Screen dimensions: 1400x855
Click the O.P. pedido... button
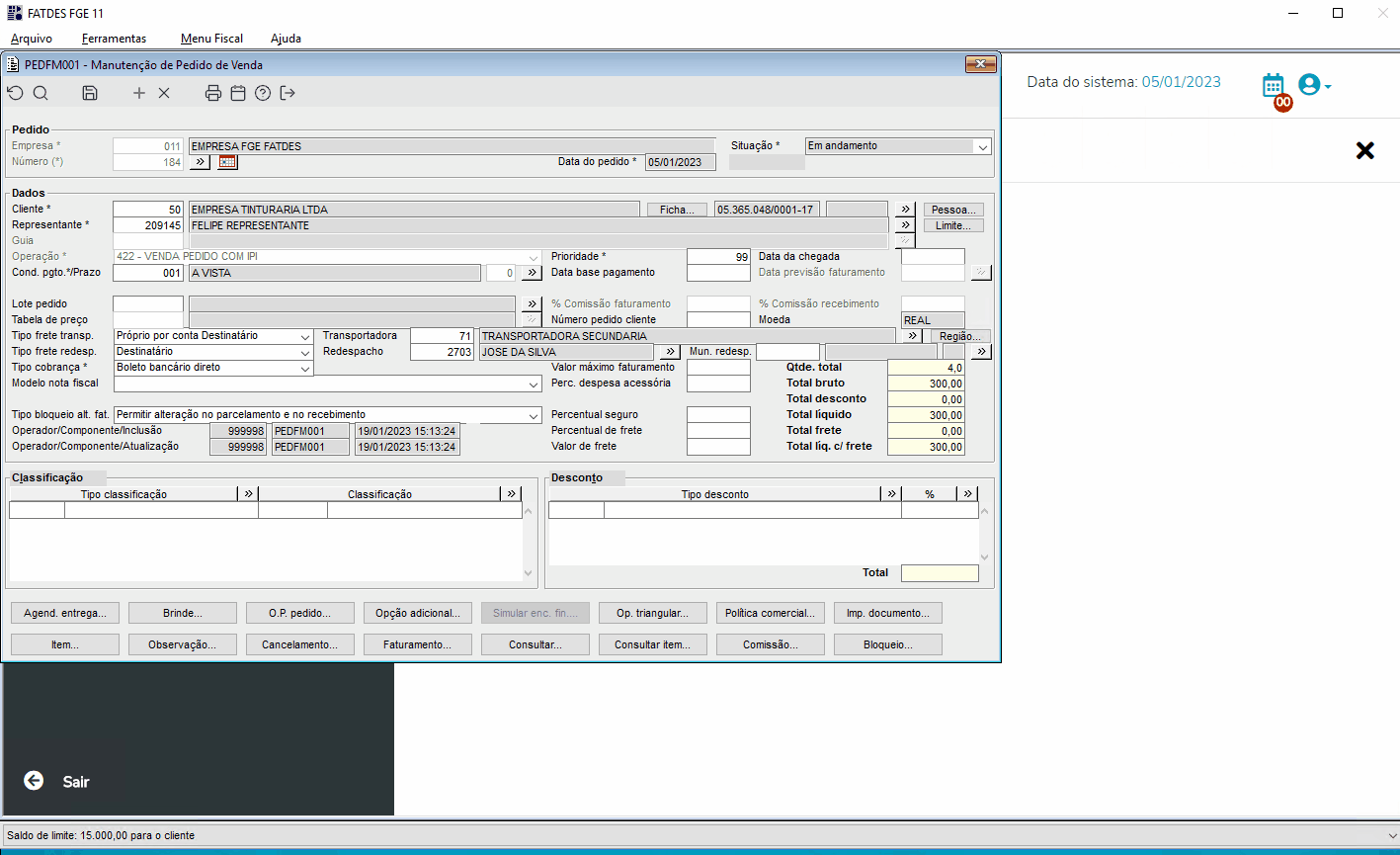(300, 613)
